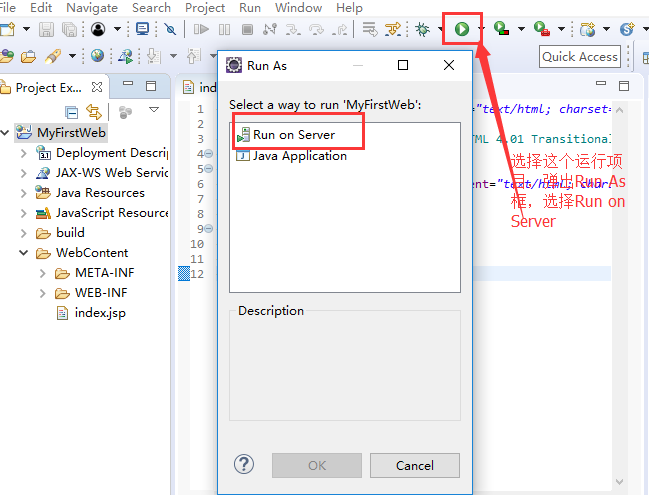Click the Open Web Browser globe icon

pyautogui.click(x=97, y=55)
